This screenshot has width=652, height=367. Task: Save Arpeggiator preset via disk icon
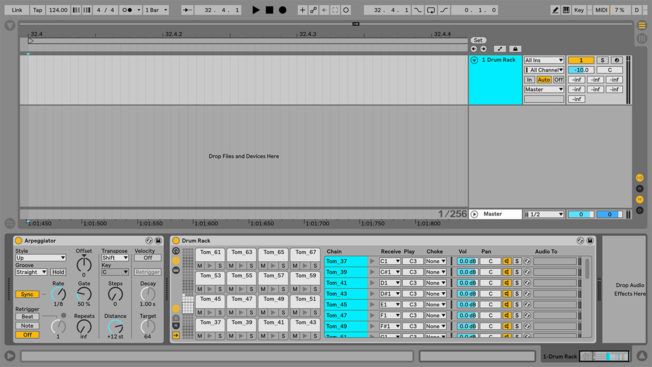tap(158, 241)
